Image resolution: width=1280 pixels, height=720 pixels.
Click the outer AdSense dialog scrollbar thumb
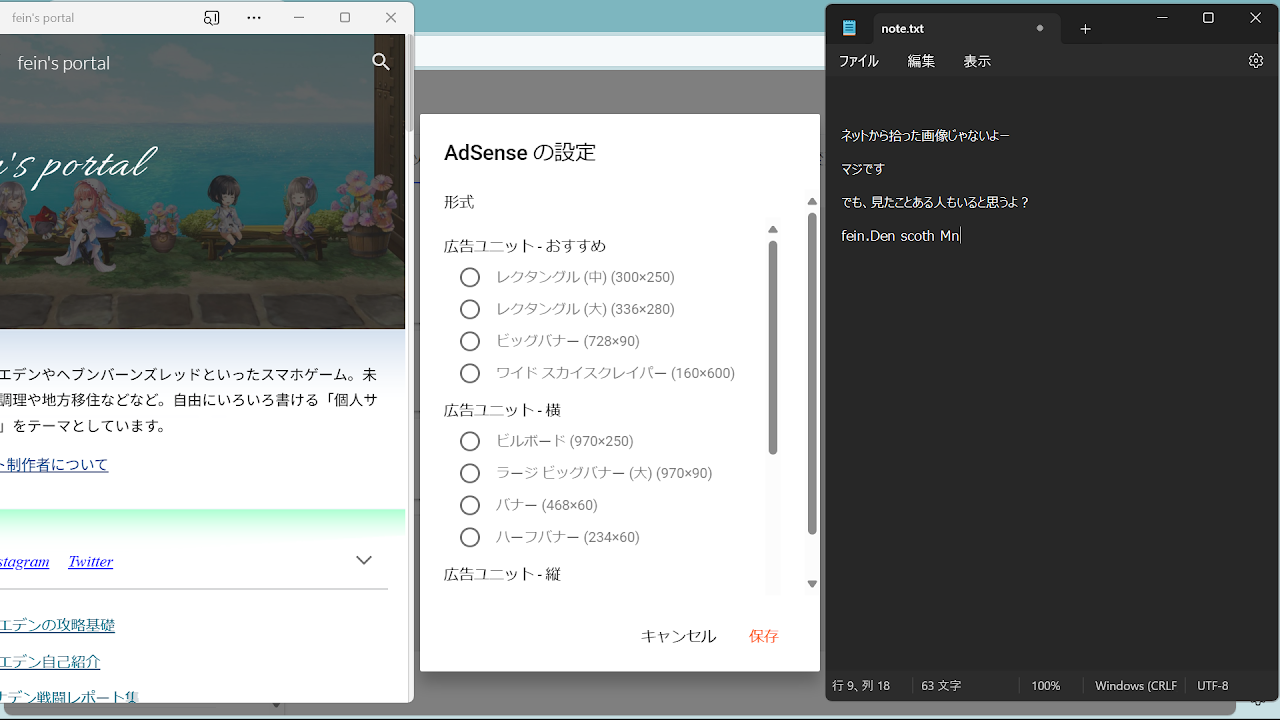point(812,373)
